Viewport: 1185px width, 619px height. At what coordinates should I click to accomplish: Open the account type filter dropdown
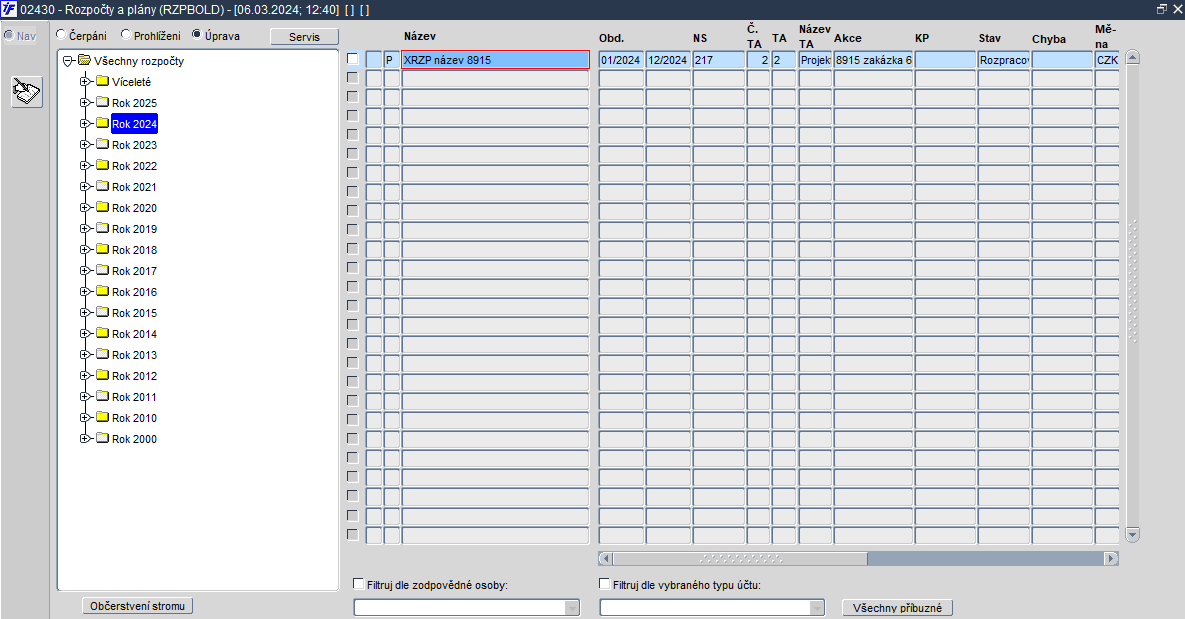[817, 608]
